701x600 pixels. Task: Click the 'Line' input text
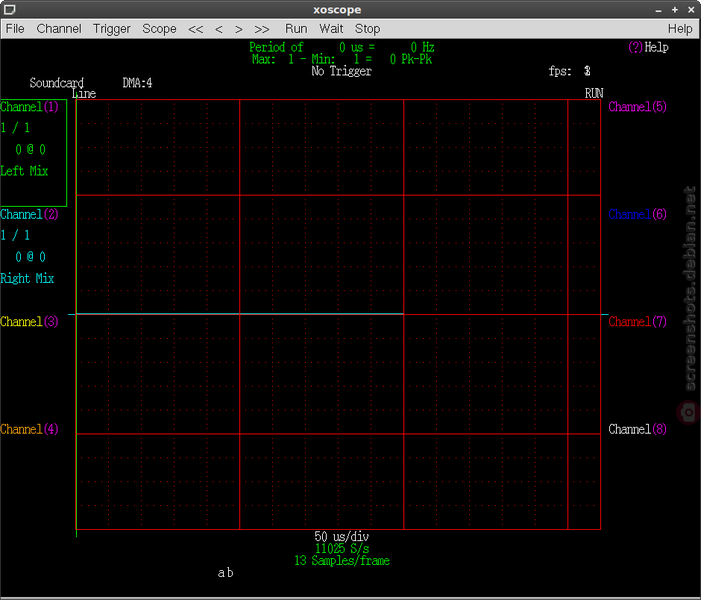pos(84,93)
